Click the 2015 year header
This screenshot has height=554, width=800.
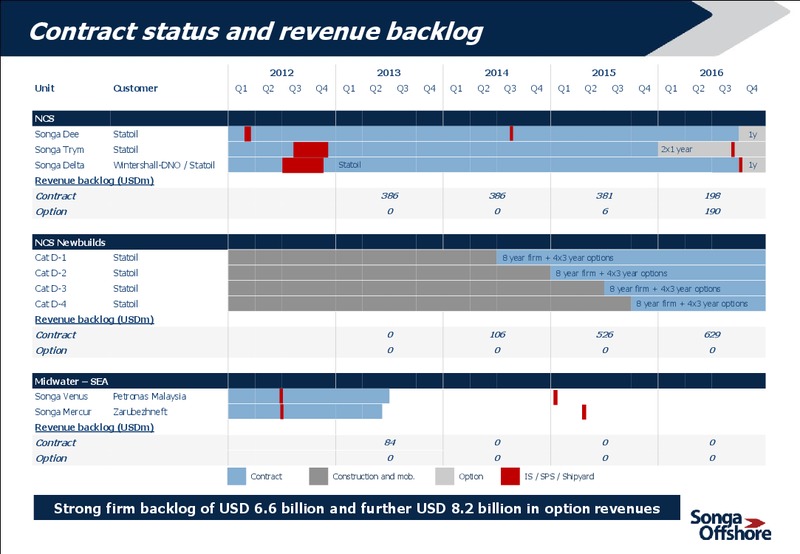coord(604,72)
